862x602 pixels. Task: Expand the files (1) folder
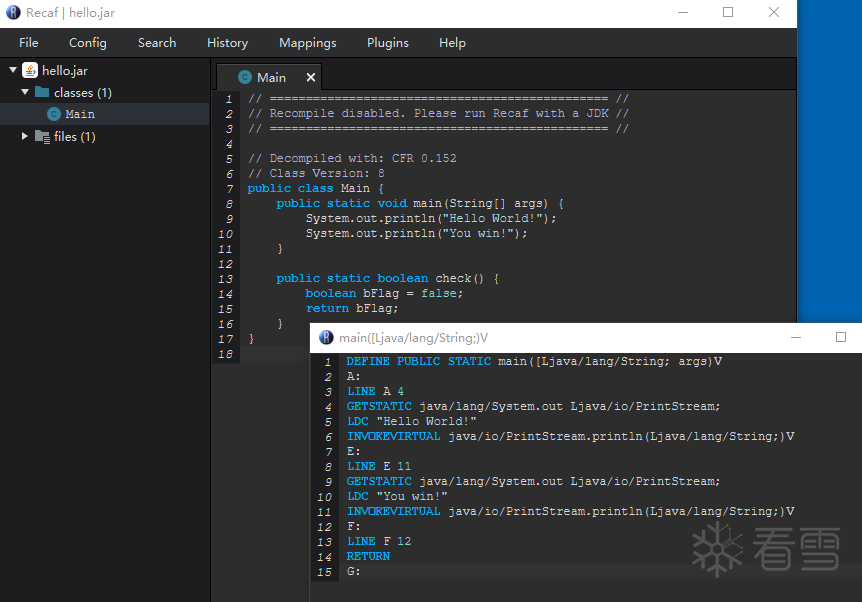click(x=25, y=136)
